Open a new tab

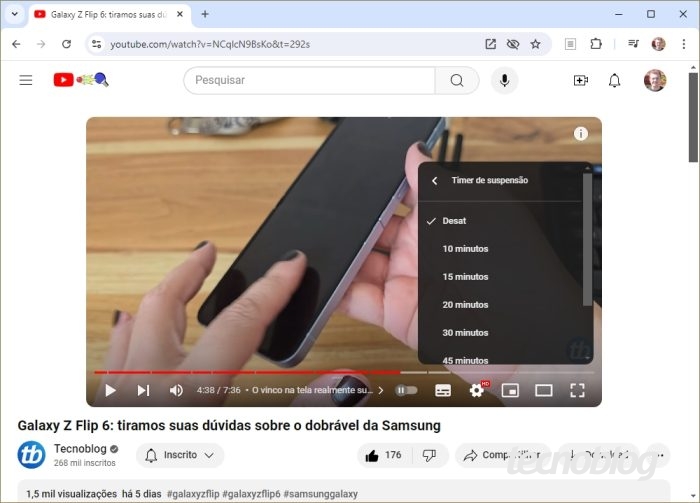[205, 14]
